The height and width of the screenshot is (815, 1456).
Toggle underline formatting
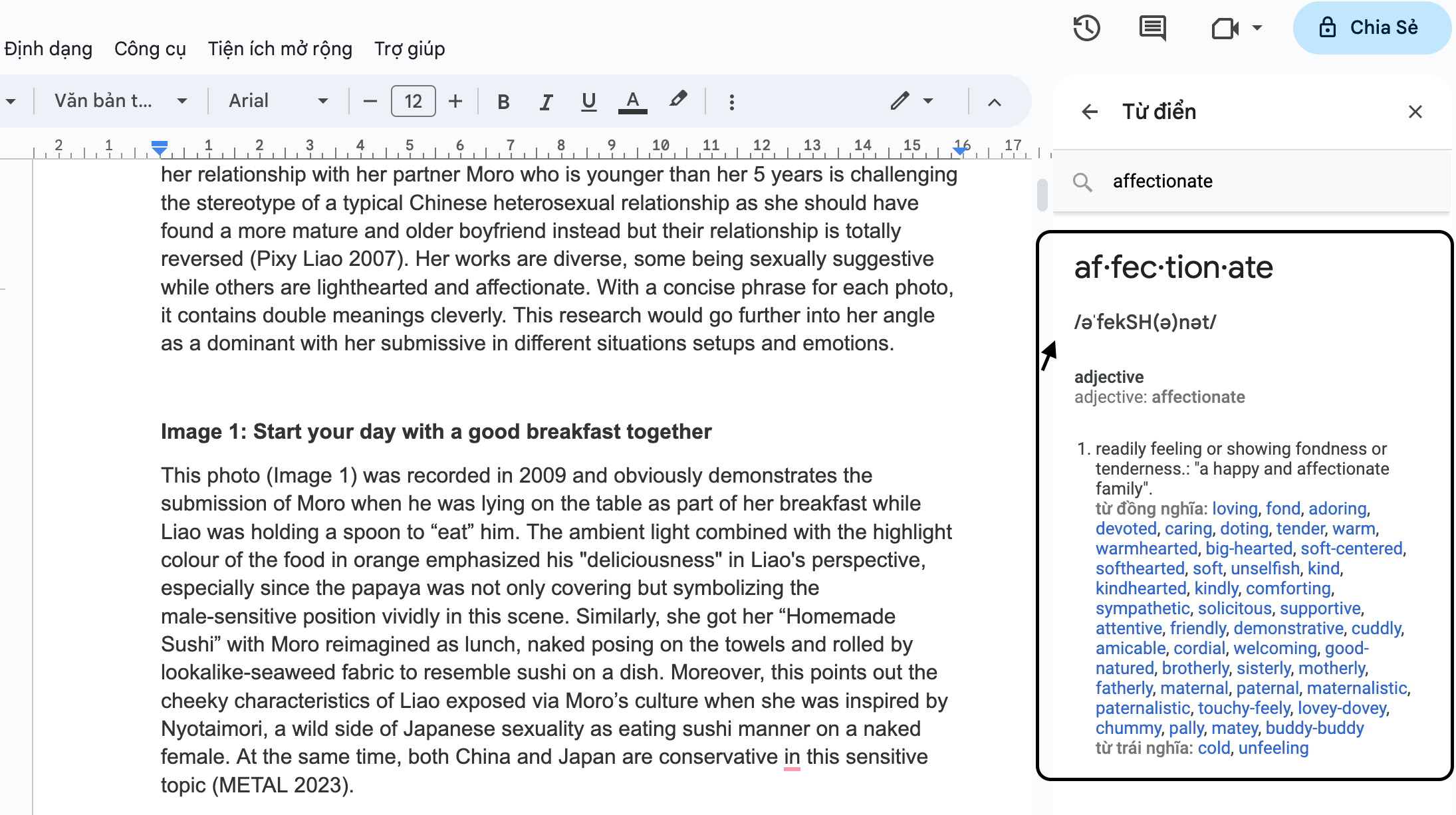pos(588,102)
